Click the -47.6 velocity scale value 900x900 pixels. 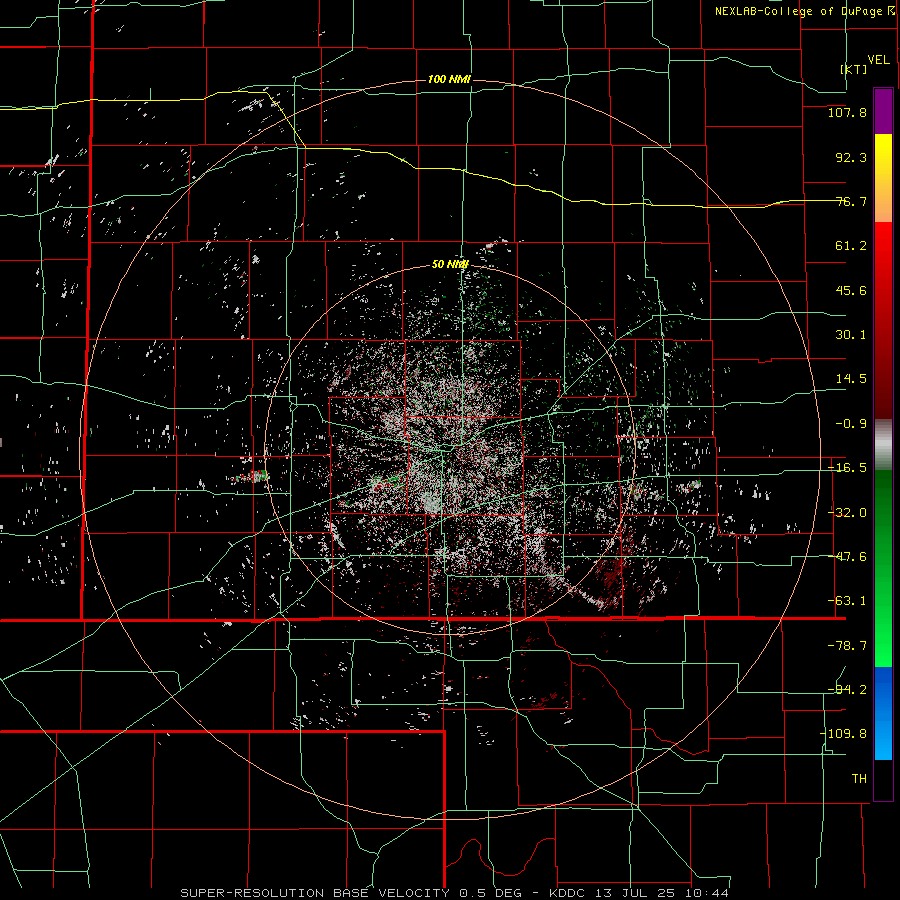[x=847, y=557]
